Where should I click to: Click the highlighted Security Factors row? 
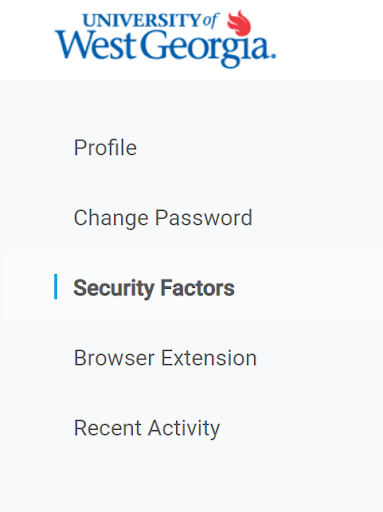[191, 287]
